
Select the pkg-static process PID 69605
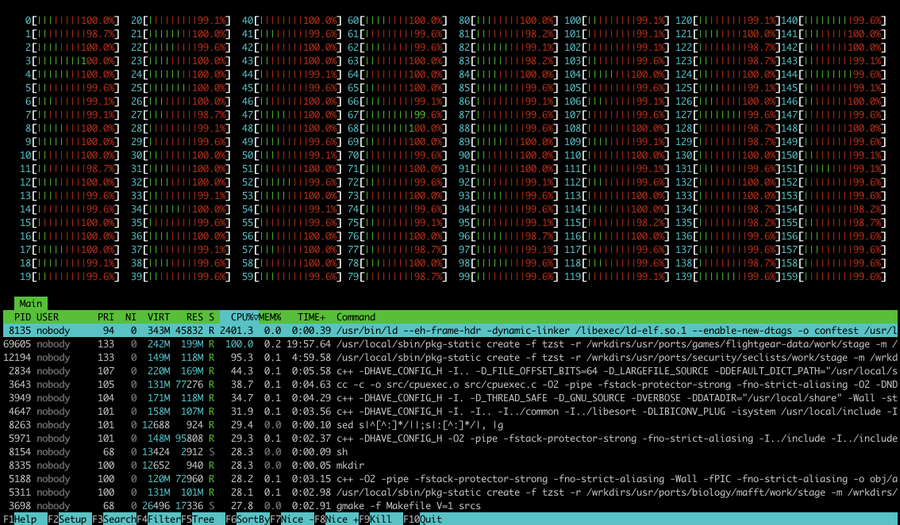pos(450,344)
